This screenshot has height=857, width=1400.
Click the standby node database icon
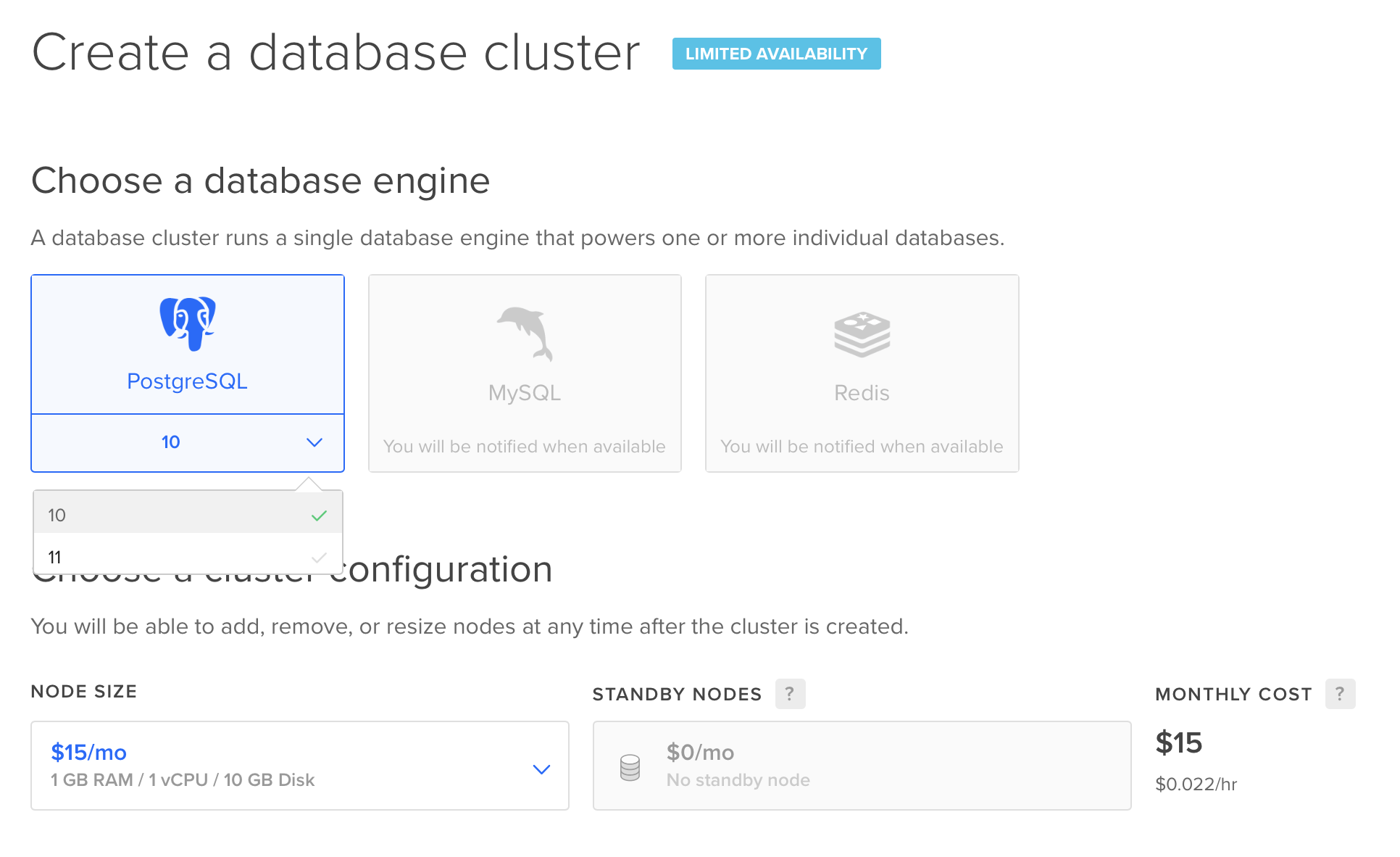coord(630,767)
